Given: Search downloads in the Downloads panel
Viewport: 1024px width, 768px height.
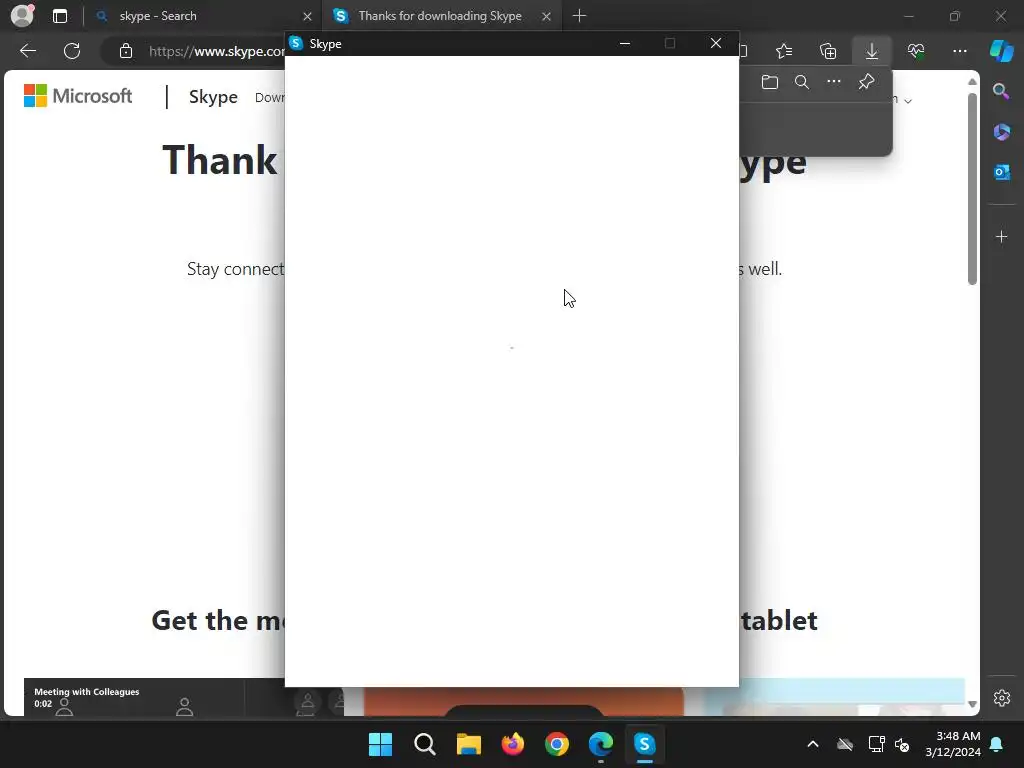Looking at the screenshot, I should [802, 82].
